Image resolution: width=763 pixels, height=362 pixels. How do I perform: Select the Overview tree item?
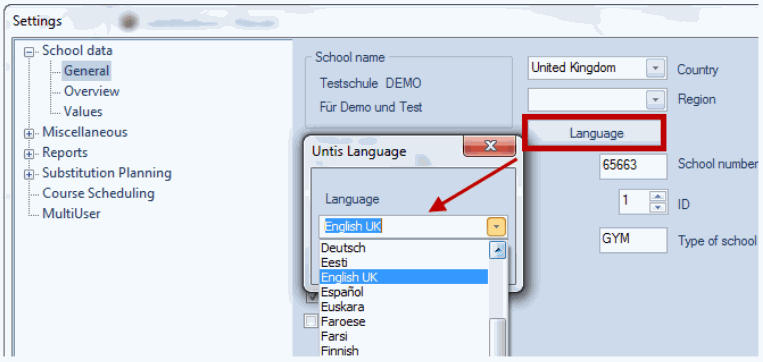[91, 91]
